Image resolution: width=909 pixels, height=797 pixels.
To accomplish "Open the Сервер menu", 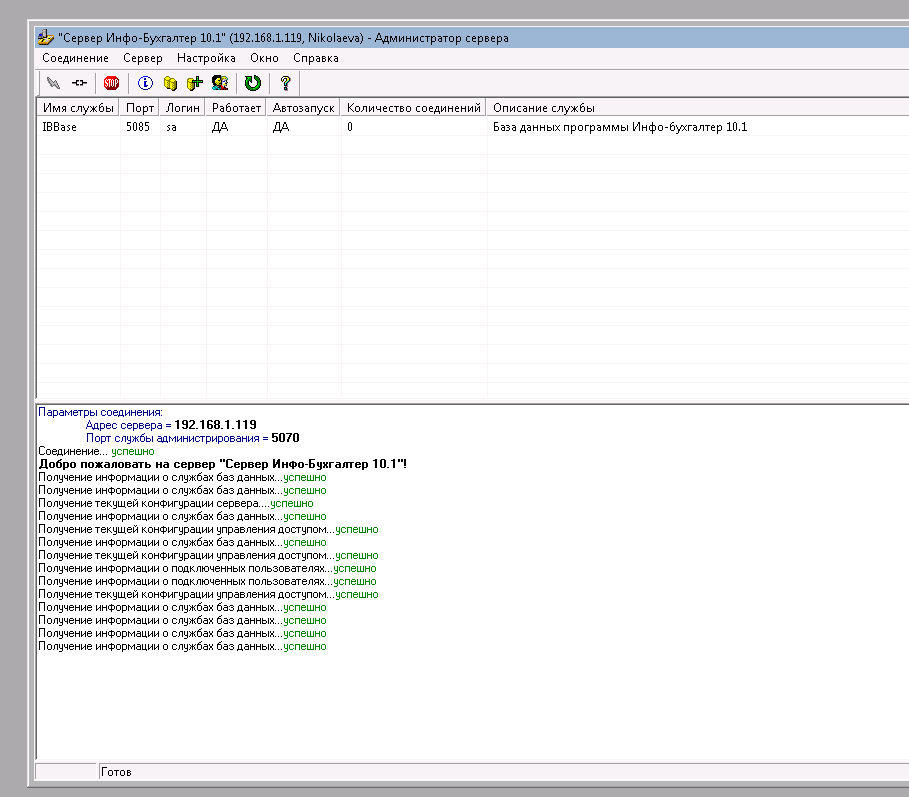I will (x=143, y=58).
